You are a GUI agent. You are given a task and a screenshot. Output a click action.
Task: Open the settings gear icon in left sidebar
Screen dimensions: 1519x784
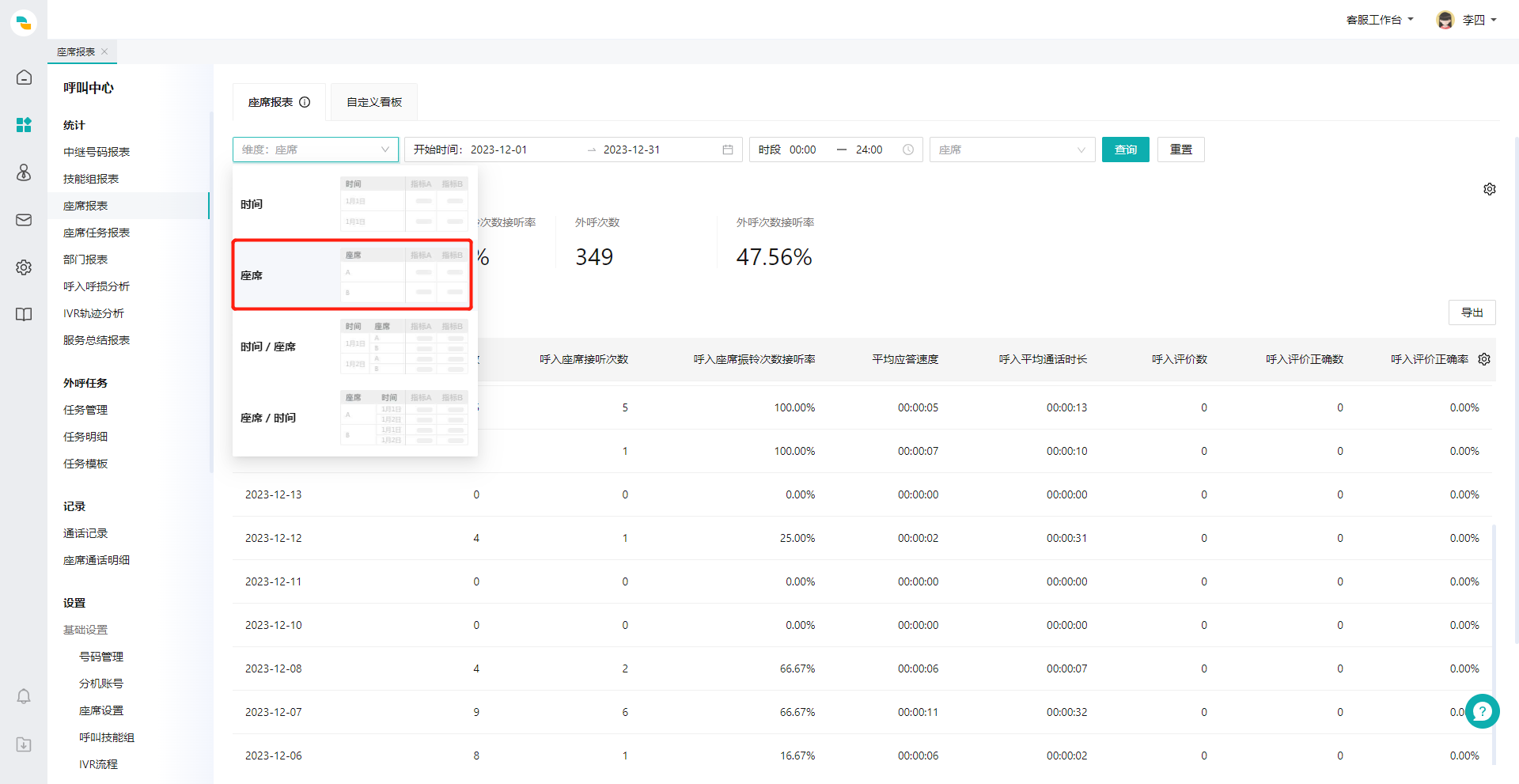point(24,267)
